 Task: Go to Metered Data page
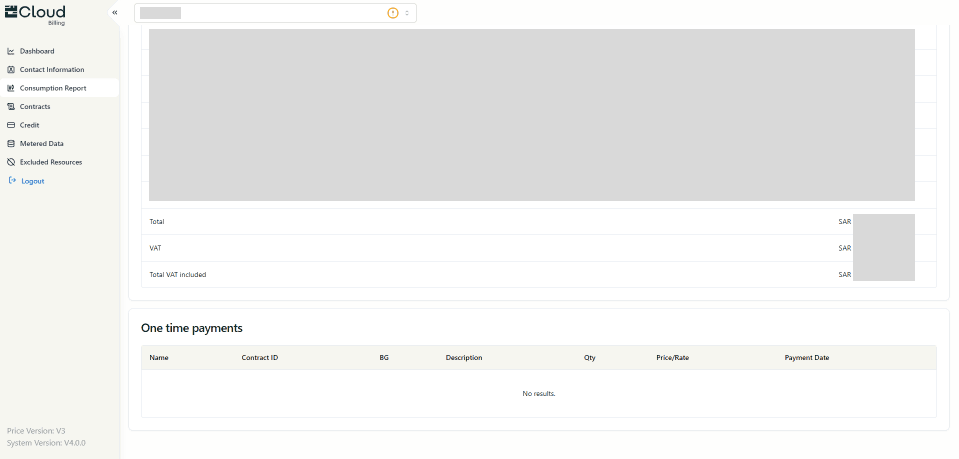coord(41,144)
